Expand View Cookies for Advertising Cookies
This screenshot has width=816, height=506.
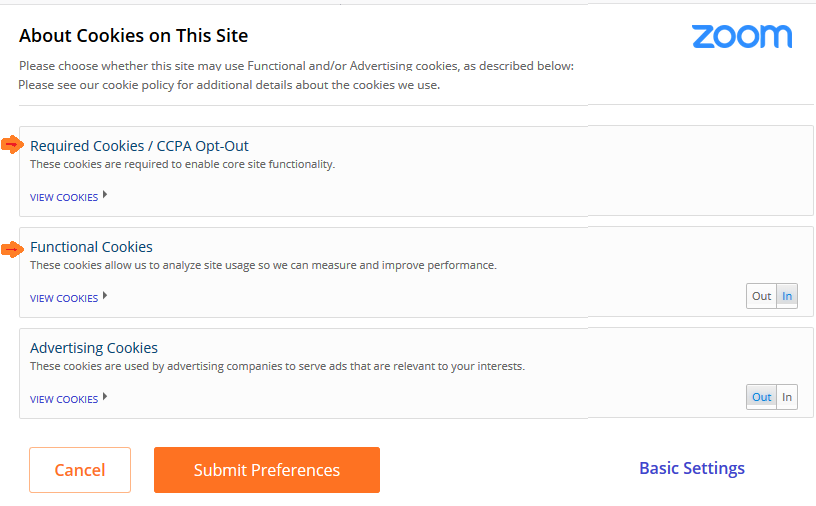[64, 399]
